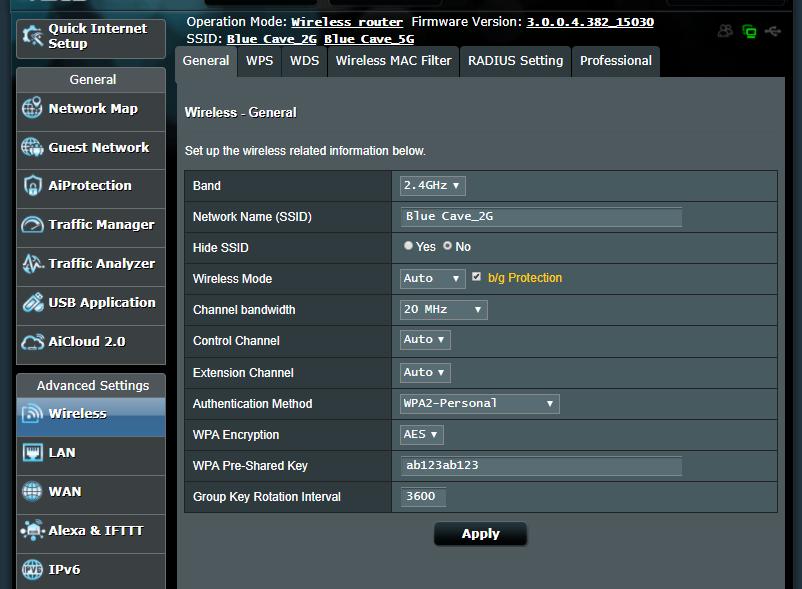Click the IPv6 icon

pos(32,569)
